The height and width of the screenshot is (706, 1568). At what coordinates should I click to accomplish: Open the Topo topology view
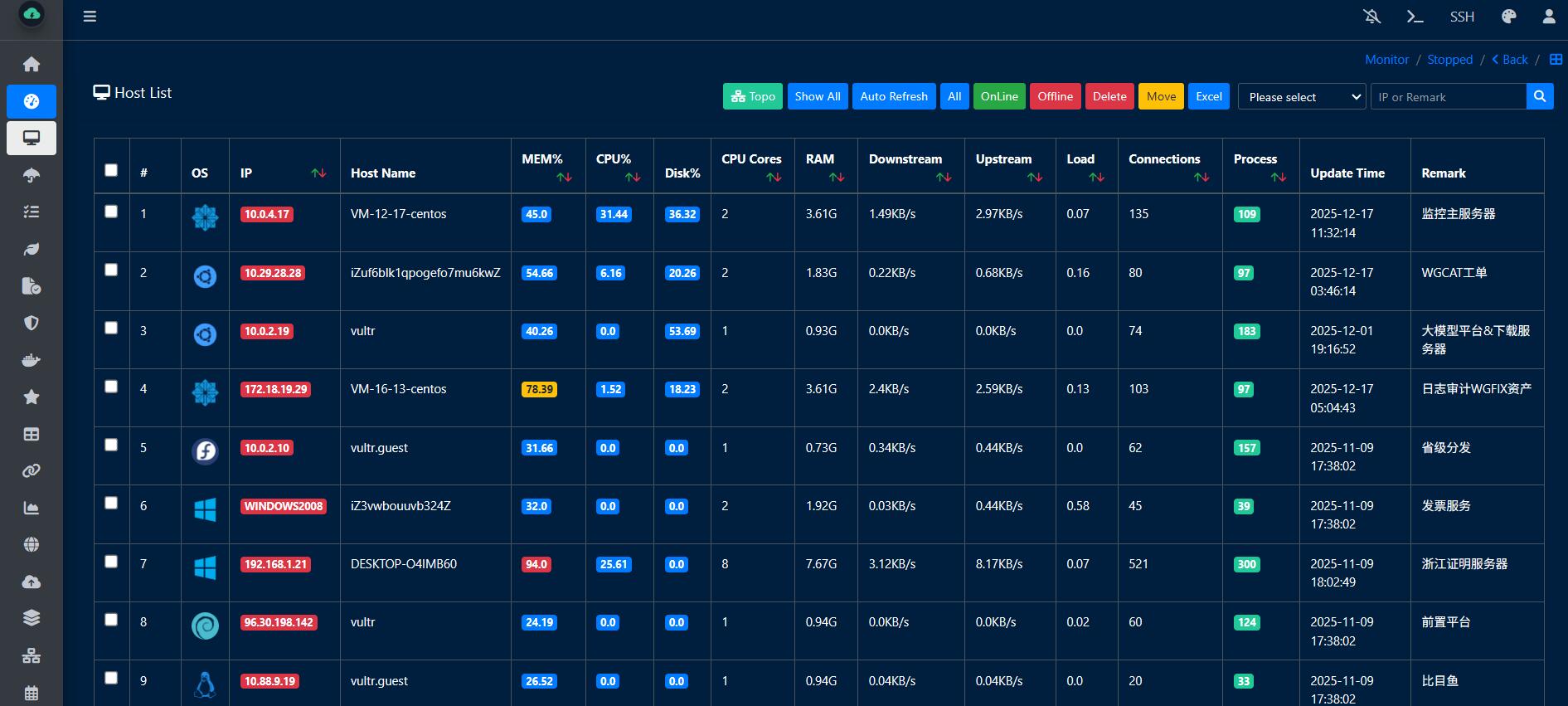(x=753, y=96)
